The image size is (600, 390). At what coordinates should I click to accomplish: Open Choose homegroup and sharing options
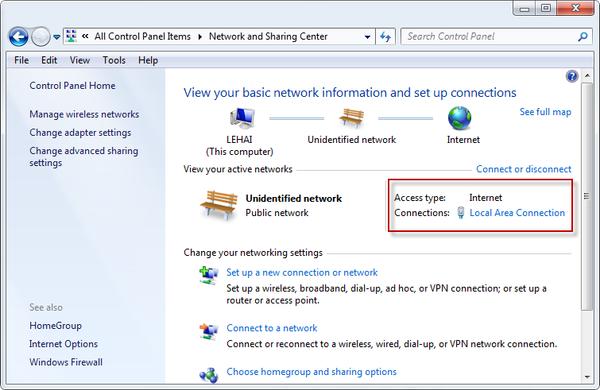311,372
